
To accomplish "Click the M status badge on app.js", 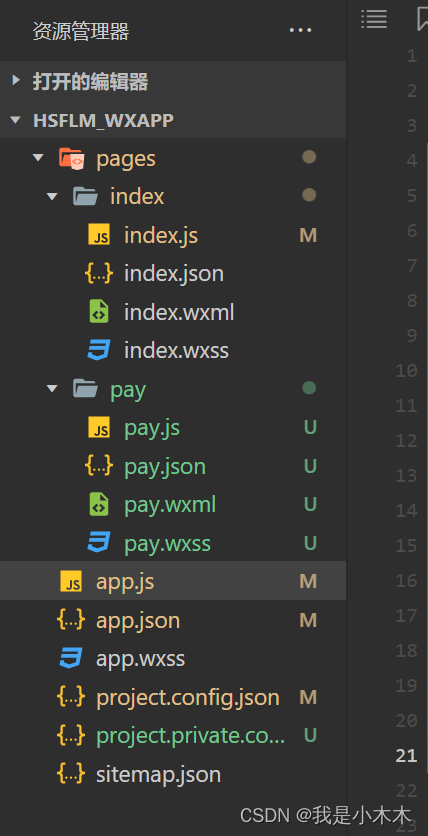I will click(308, 581).
